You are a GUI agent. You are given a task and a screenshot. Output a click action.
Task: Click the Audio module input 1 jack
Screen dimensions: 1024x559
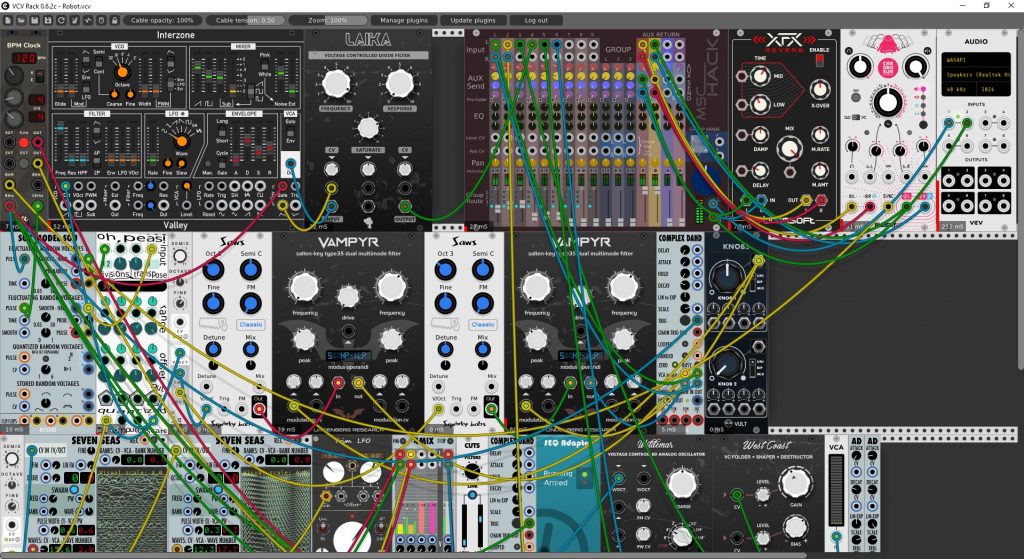point(948,123)
